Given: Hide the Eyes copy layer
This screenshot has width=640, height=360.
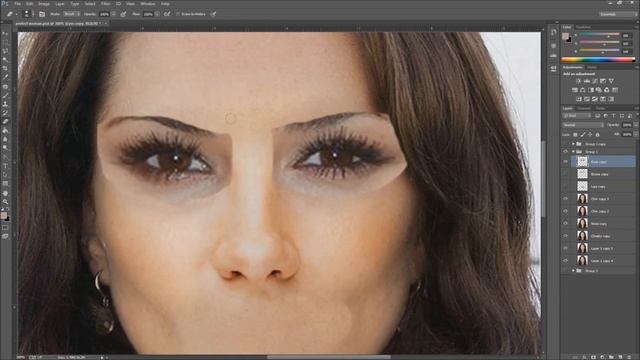Looking at the screenshot, I should pyautogui.click(x=565, y=162).
